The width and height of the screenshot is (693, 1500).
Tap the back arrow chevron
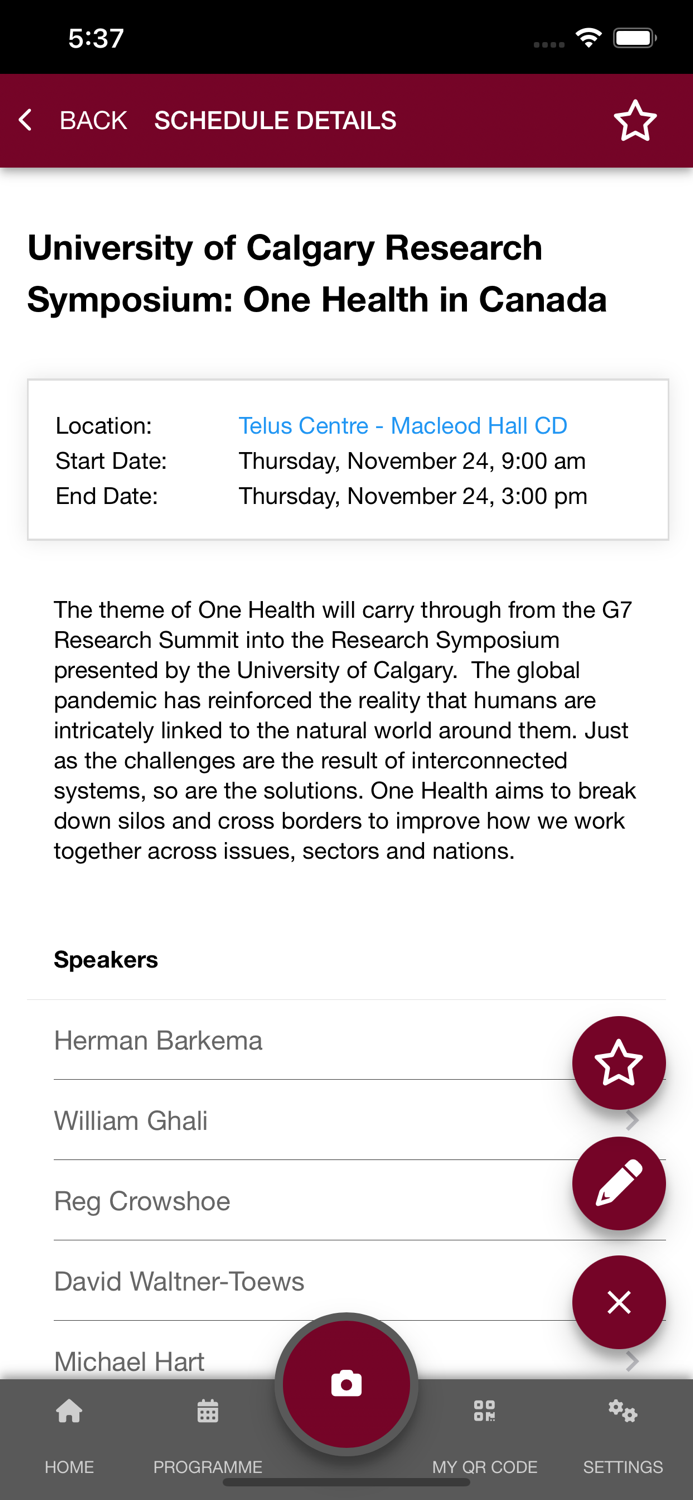click(x=26, y=121)
